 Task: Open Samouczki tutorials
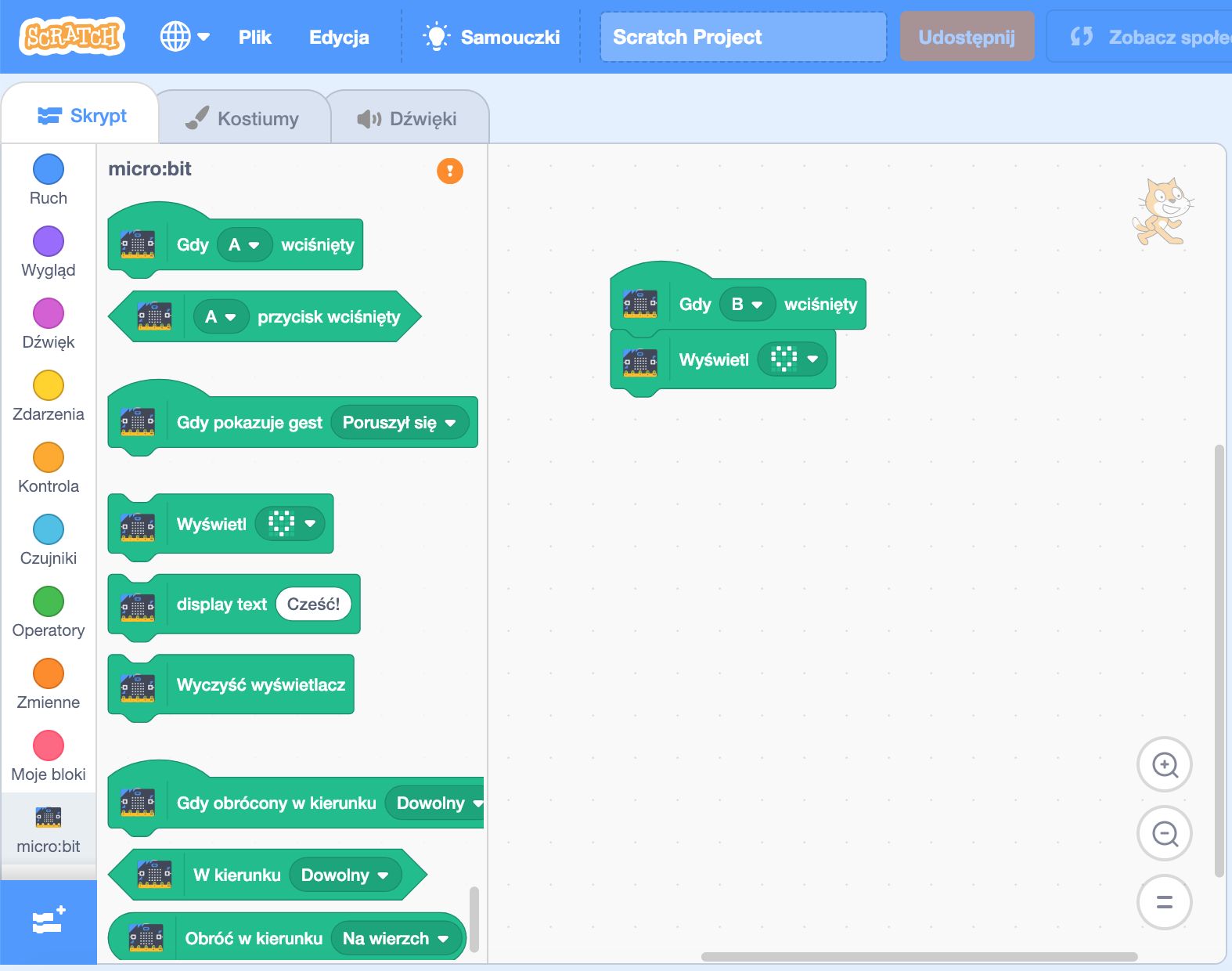coord(492,37)
